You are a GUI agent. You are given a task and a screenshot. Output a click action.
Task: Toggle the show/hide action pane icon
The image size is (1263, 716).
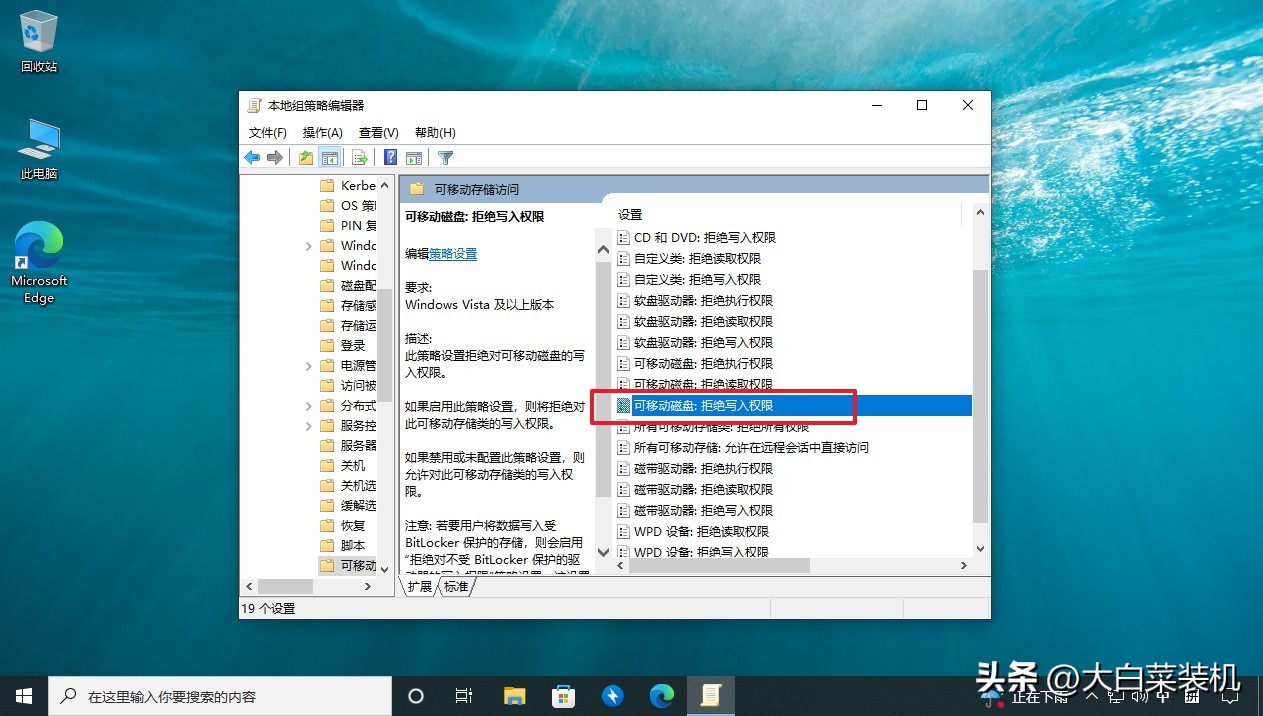(413, 158)
